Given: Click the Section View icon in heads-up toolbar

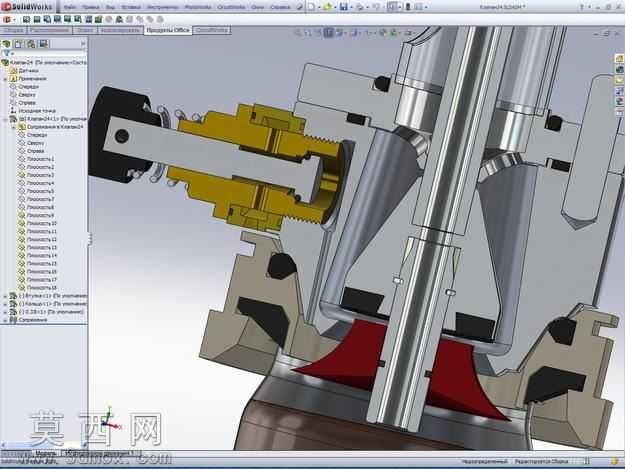Looking at the screenshot, I should point(328,33).
